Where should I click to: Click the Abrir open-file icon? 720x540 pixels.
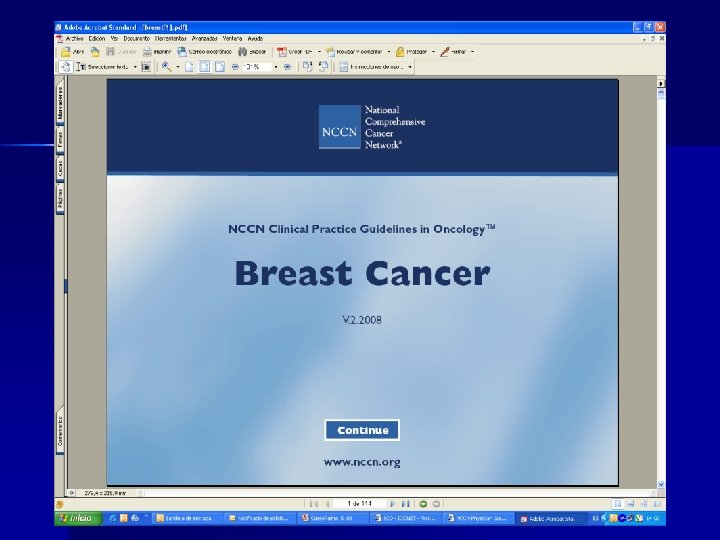[x=66, y=52]
